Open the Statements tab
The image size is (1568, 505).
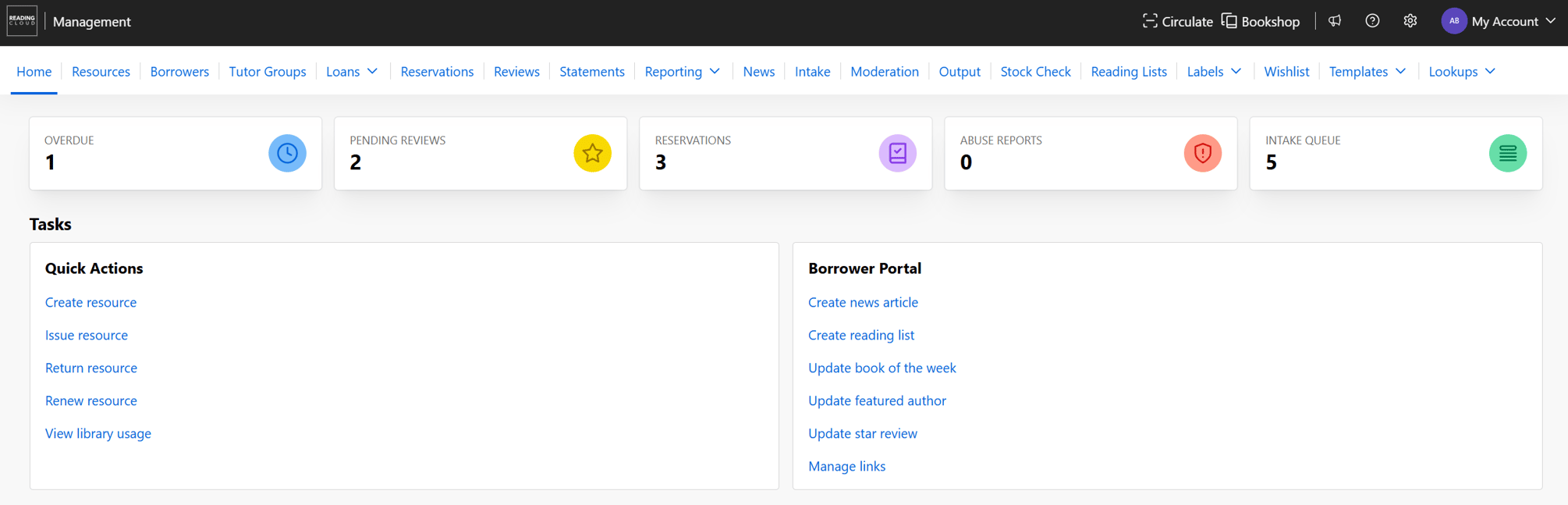592,71
